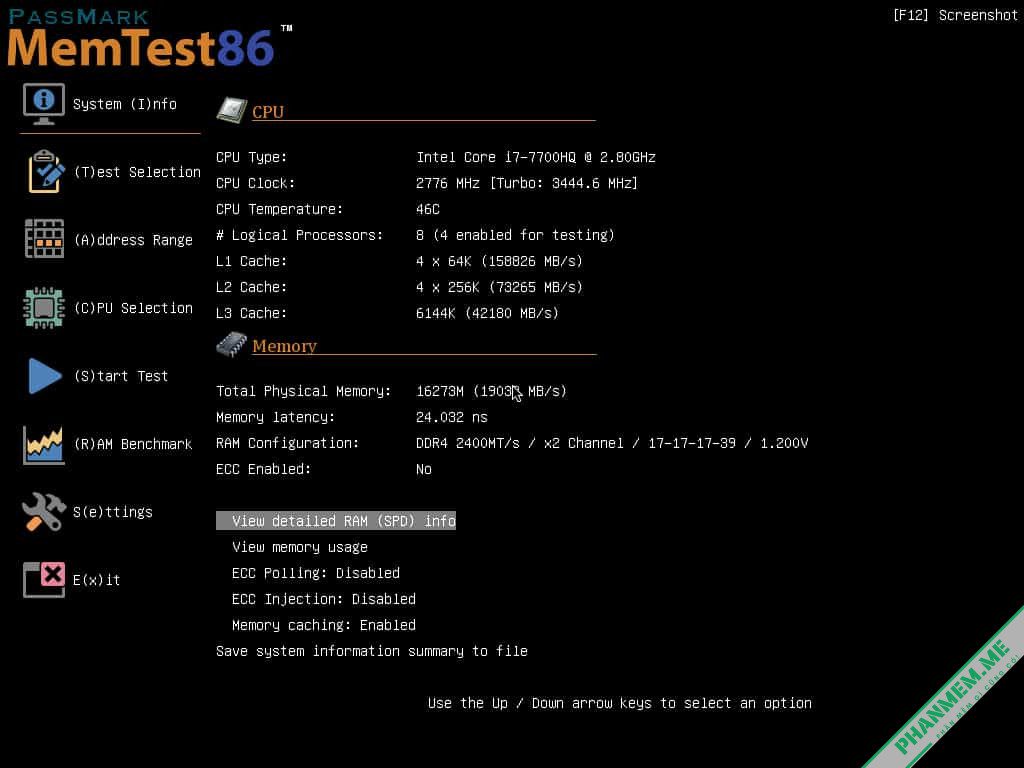The height and width of the screenshot is (768, 1024).
Task: Click the Address Range grid icon
Action: coord(44,239)
